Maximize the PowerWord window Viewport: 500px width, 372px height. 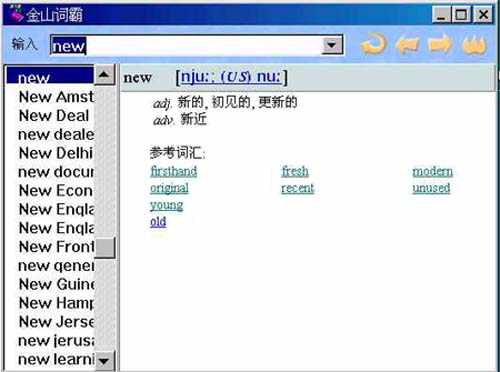[462, 15]
